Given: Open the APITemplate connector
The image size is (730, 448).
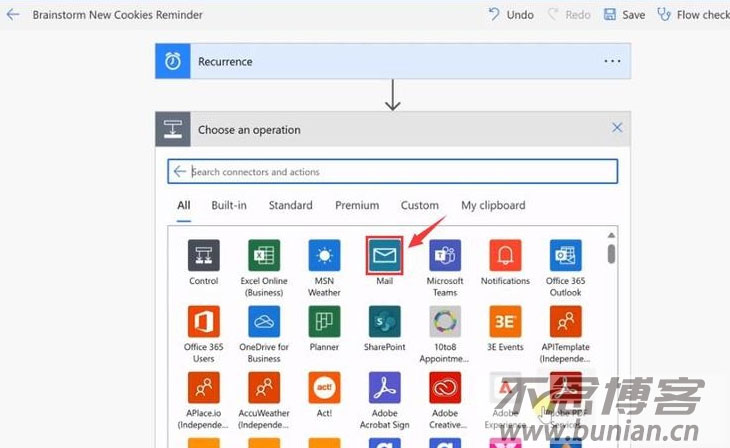Looking at the screenshot, I should coord(566,321).
